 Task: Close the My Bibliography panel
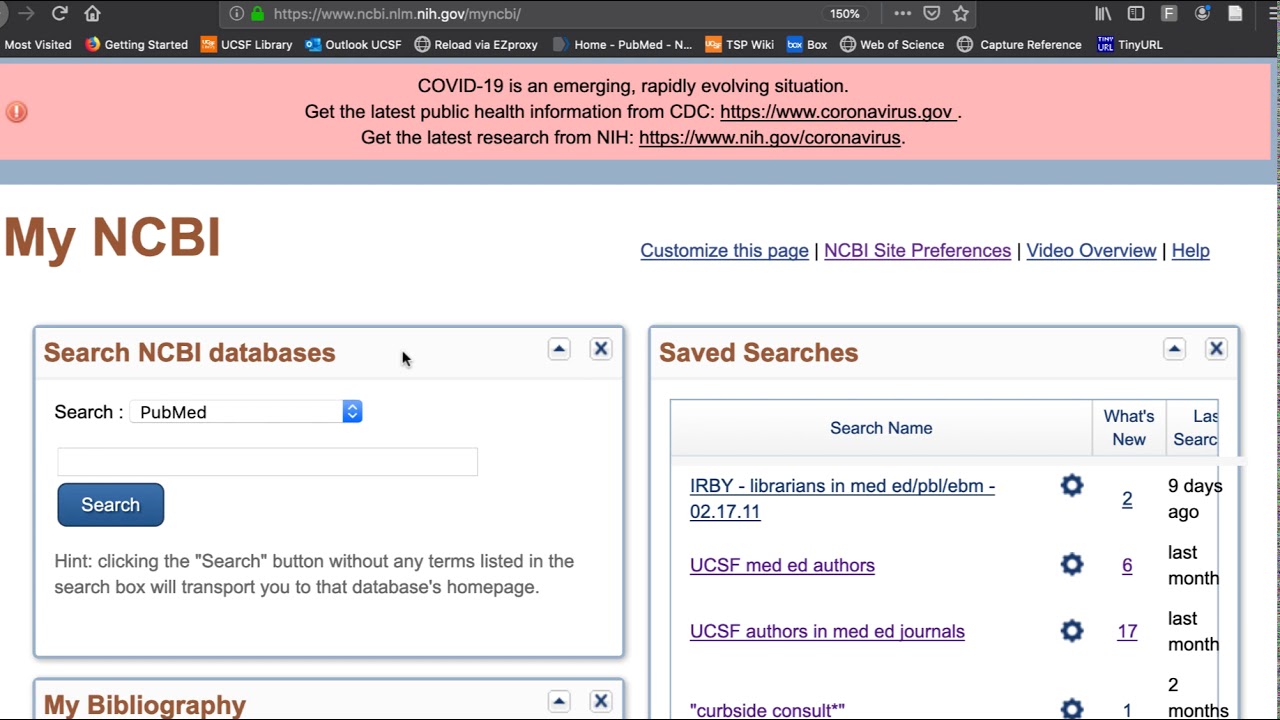[x=600, y=701]
